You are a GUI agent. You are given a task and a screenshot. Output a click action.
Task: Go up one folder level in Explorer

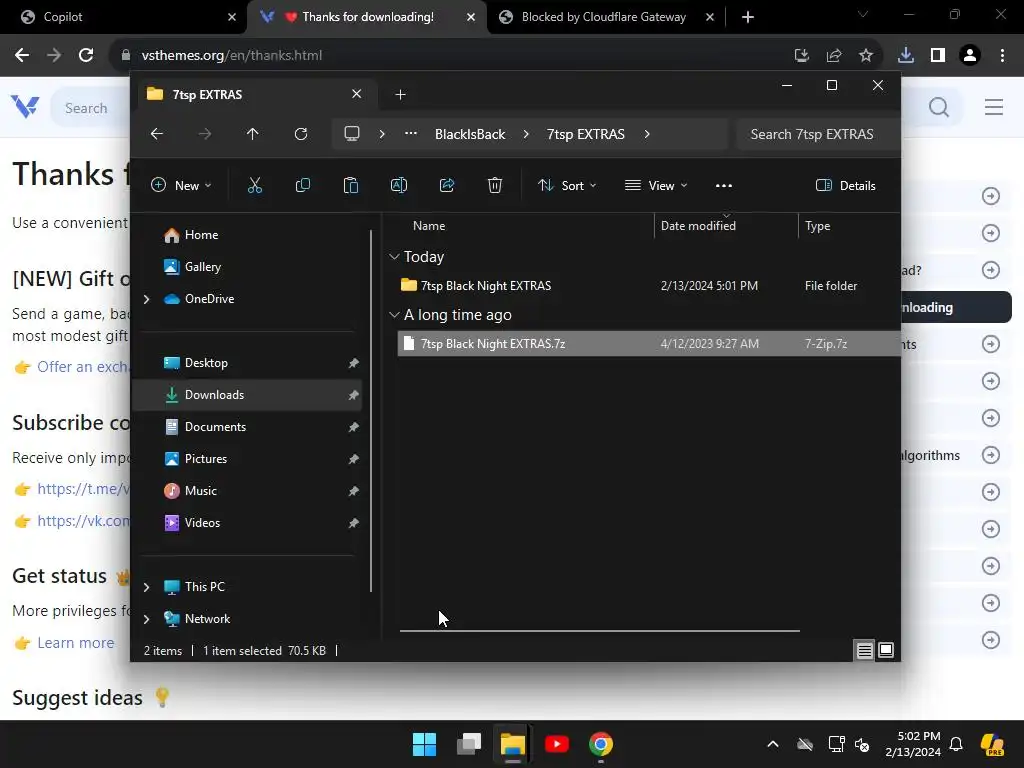[253, 134]
